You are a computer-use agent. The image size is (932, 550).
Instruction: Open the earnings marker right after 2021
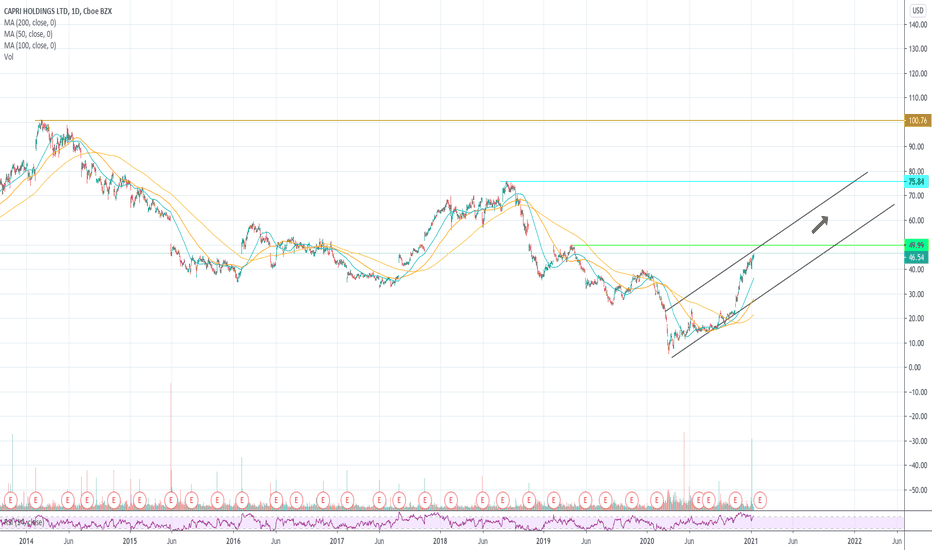click(x=760, y=500)
